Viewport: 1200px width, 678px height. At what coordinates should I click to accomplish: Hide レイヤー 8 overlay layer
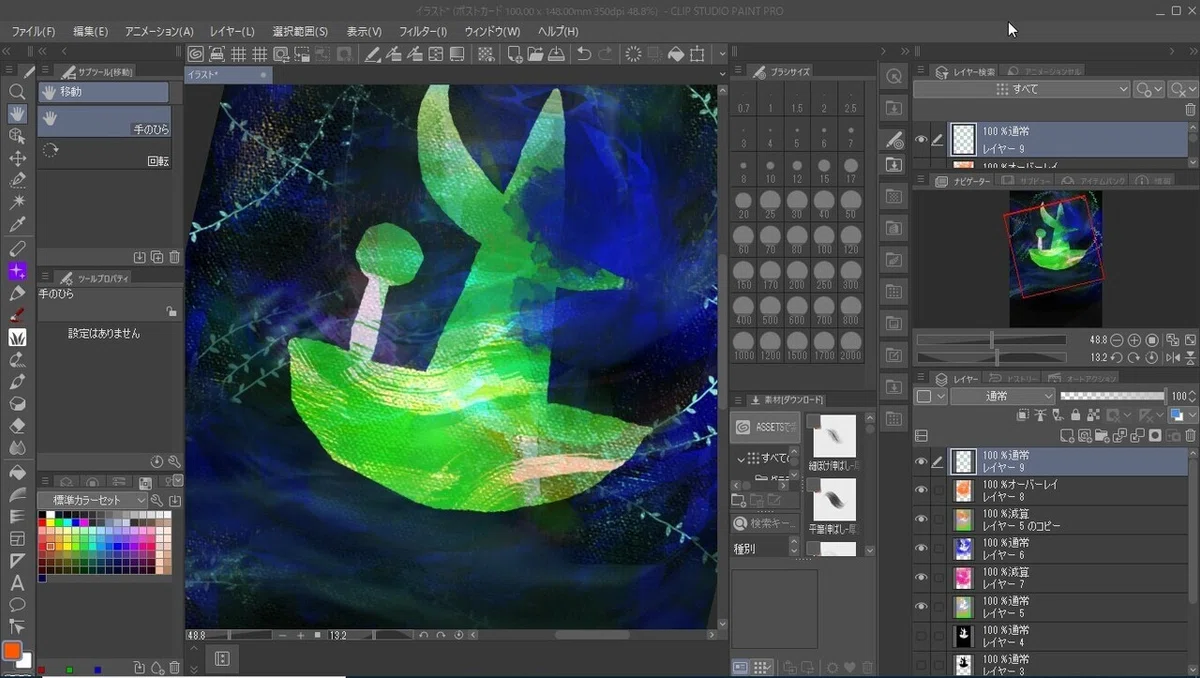921,490
